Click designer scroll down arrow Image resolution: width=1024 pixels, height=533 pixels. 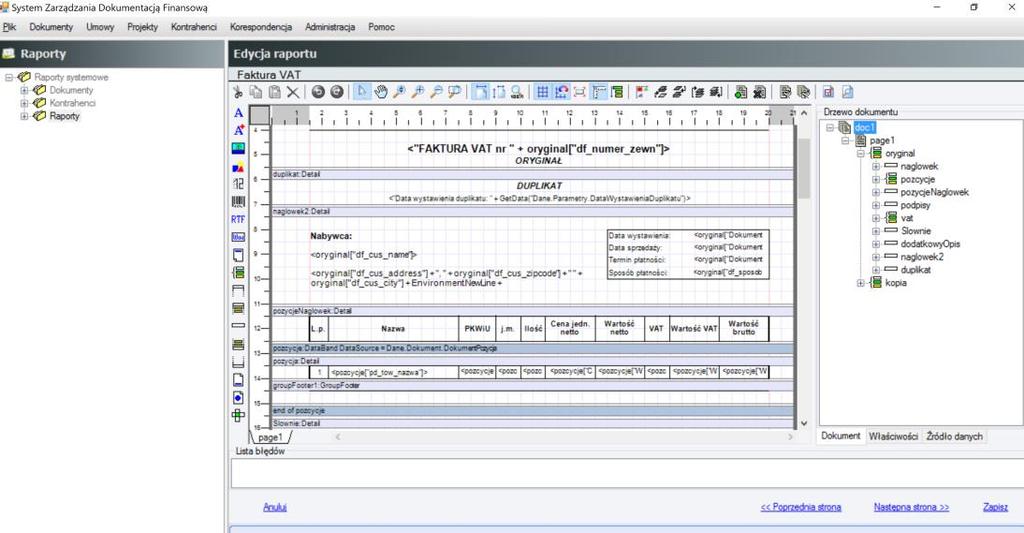point(804,423)
